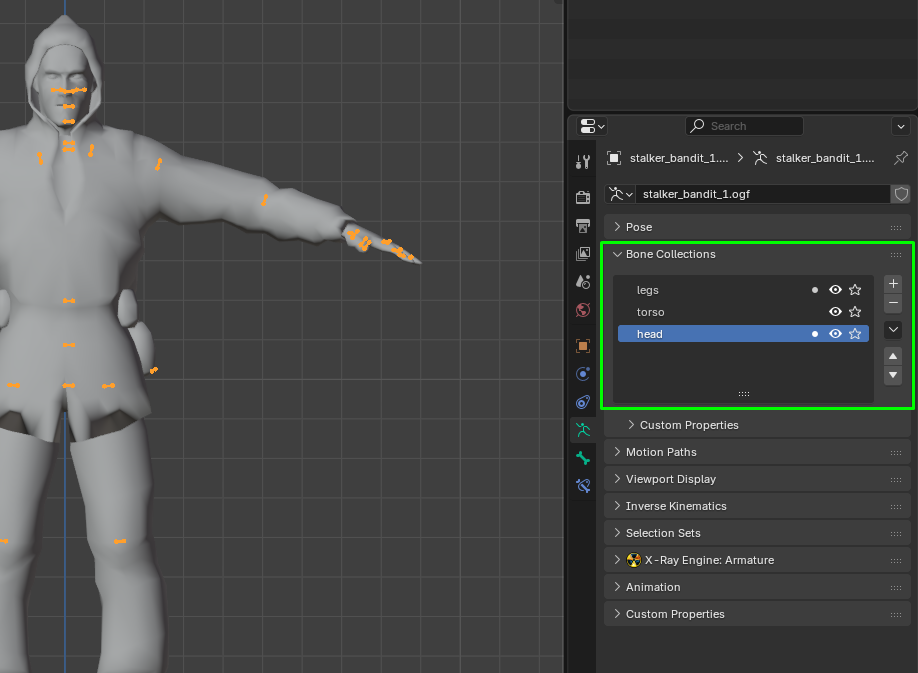The image size is (918, 673).
Task: Click the properties Search field
Action: [x=745, y=126]
